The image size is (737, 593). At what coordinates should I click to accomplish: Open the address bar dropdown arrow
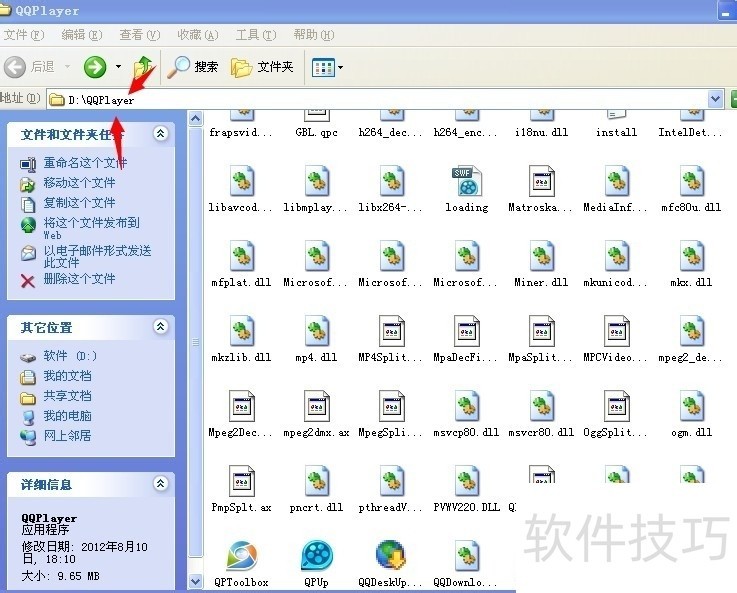coord(715,99)
